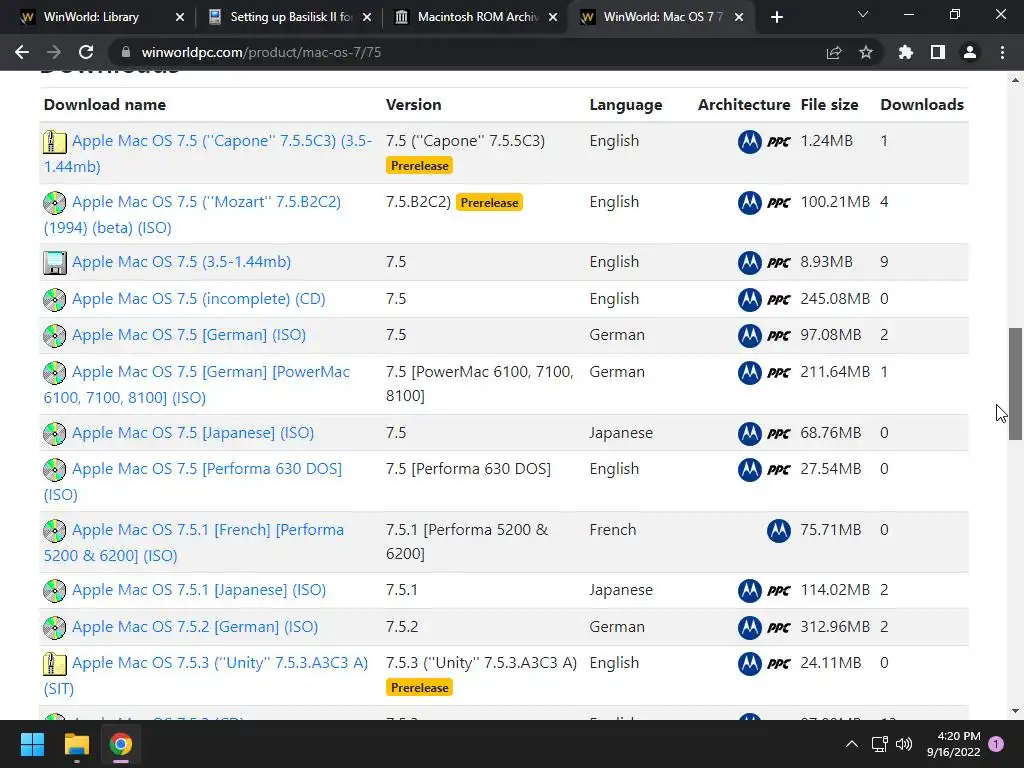Click the 245.08MB file size cell
The height and width of the screenshot is (768, 1024).
[835, 299]
